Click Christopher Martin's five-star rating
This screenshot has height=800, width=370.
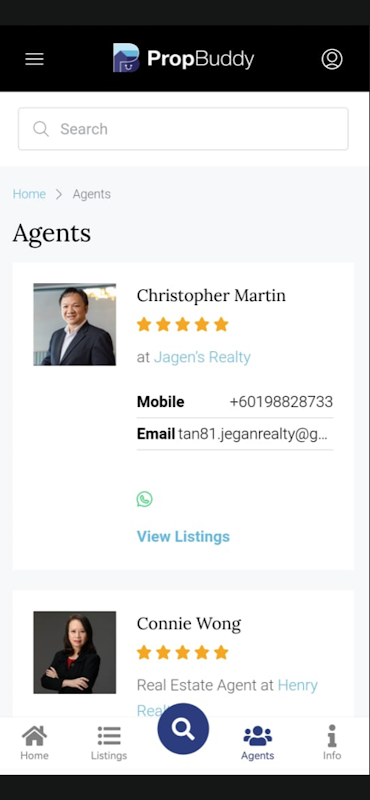point(183,324)
